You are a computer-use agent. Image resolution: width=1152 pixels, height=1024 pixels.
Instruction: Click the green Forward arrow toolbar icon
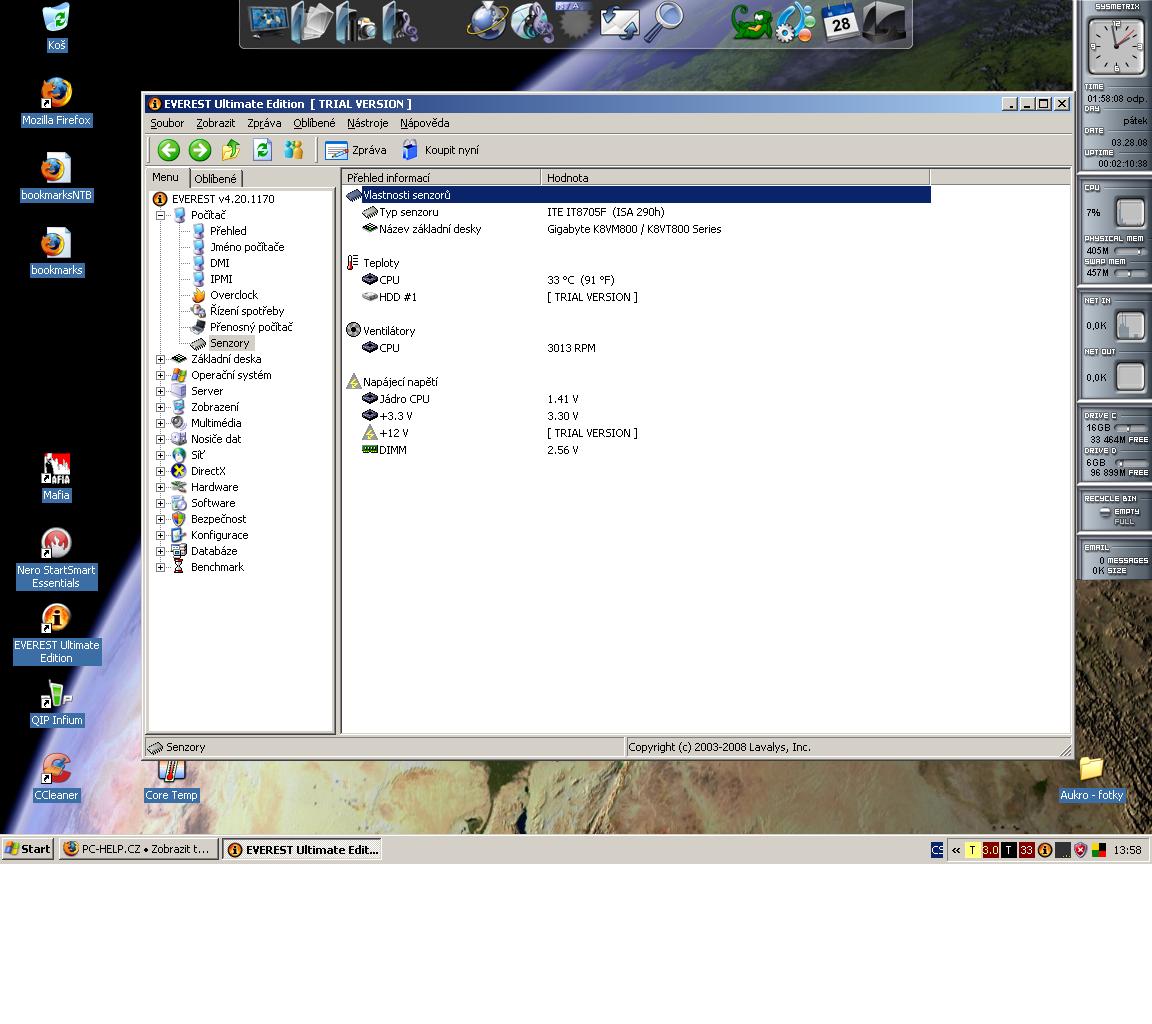coord(199,151)
